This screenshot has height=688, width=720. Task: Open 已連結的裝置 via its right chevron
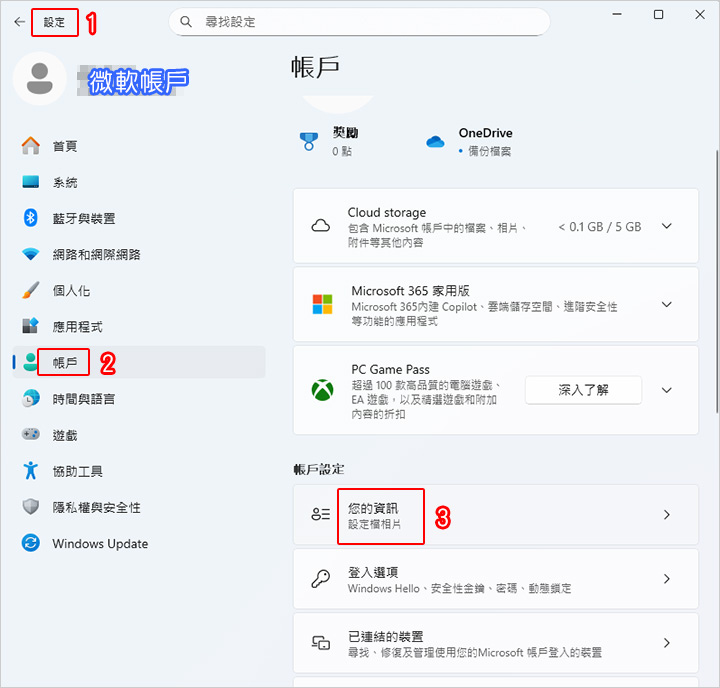tap(666, 643)
